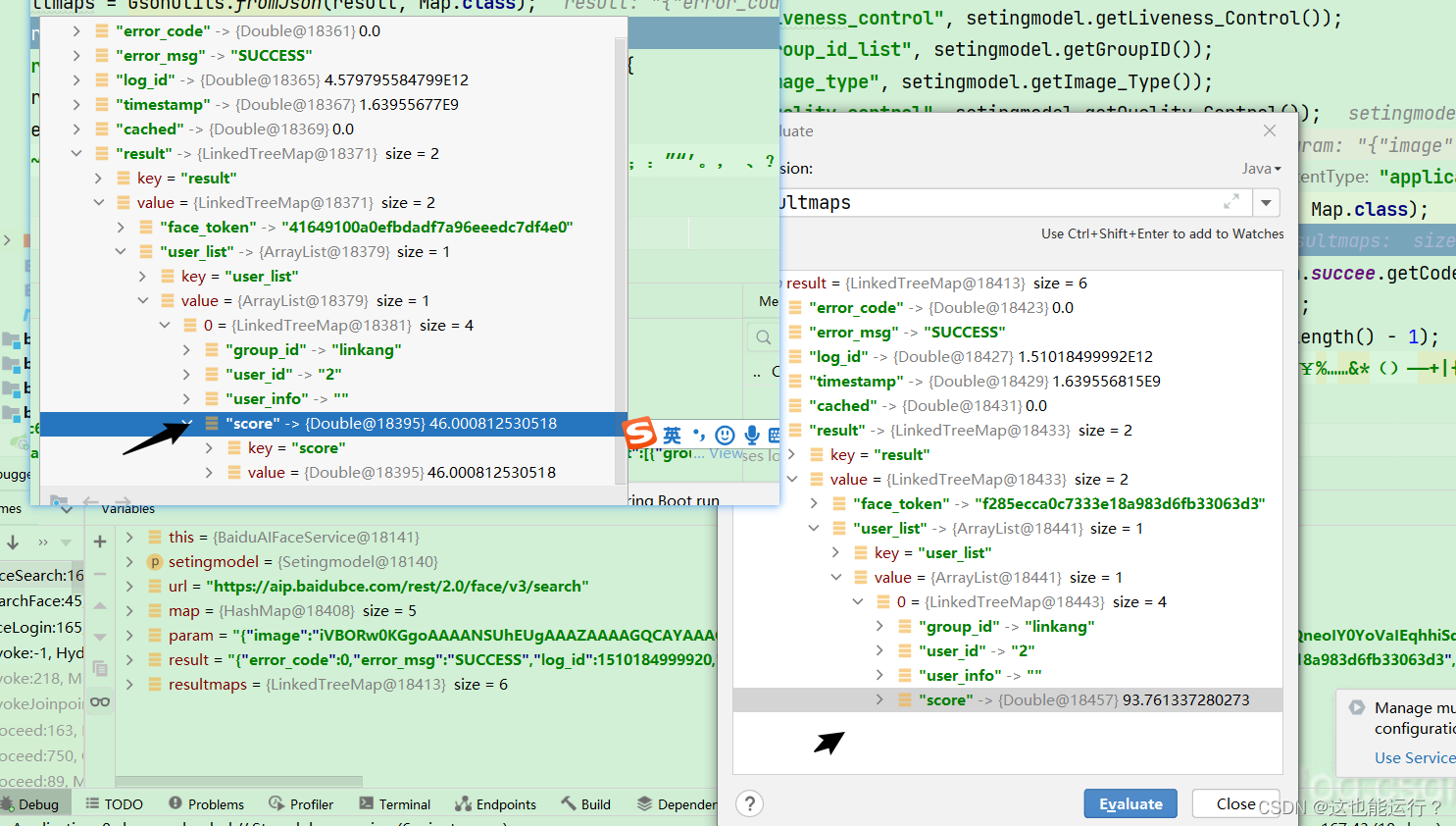Click the Duplicate Watch copy icon
1456x826 pixels.
[x=100, y=669]
